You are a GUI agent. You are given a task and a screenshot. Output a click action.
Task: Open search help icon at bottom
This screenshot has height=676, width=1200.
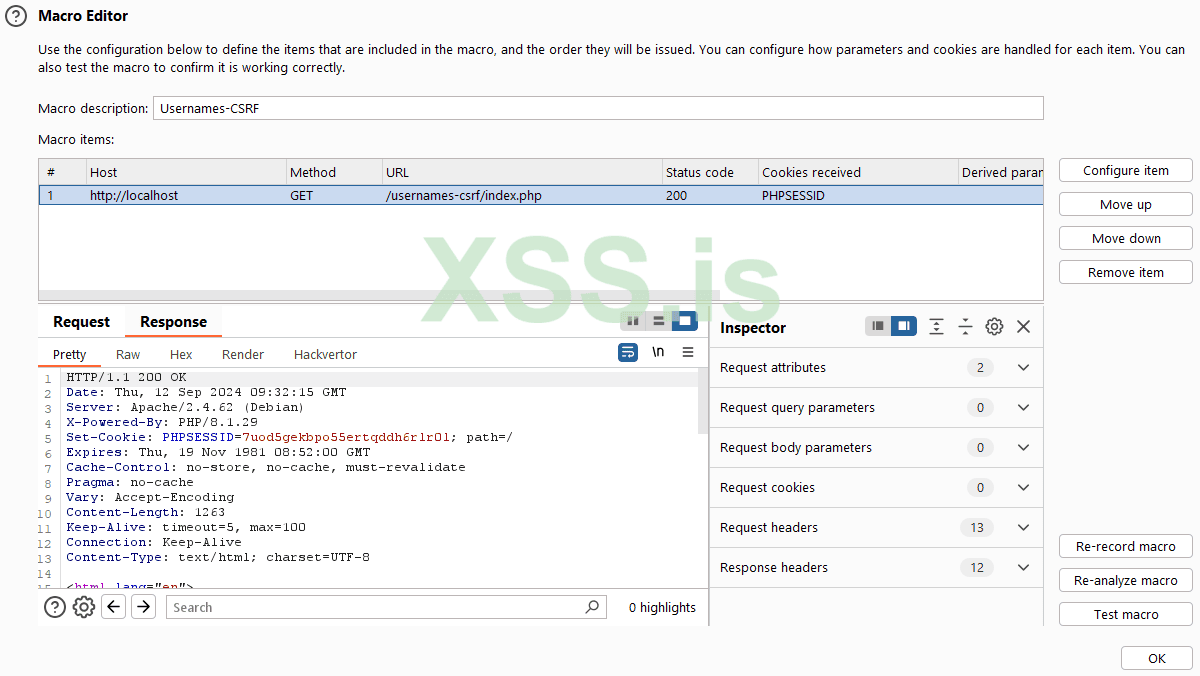55,607
